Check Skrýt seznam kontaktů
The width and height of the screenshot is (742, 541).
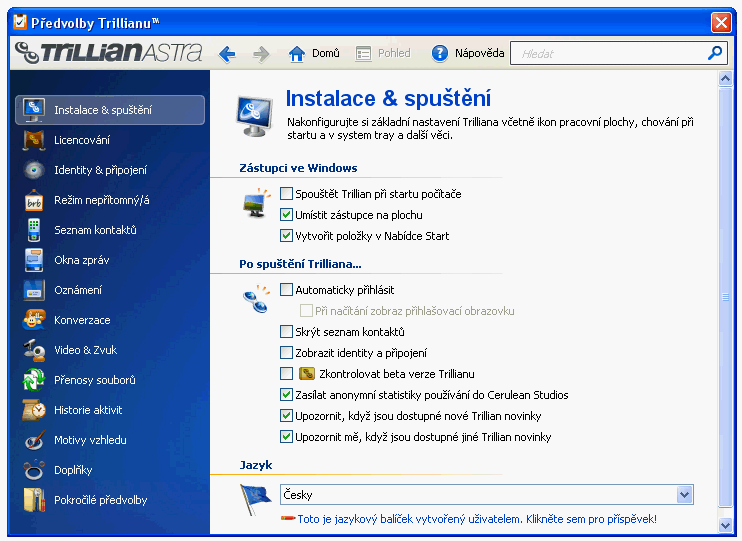click(286, 331)
